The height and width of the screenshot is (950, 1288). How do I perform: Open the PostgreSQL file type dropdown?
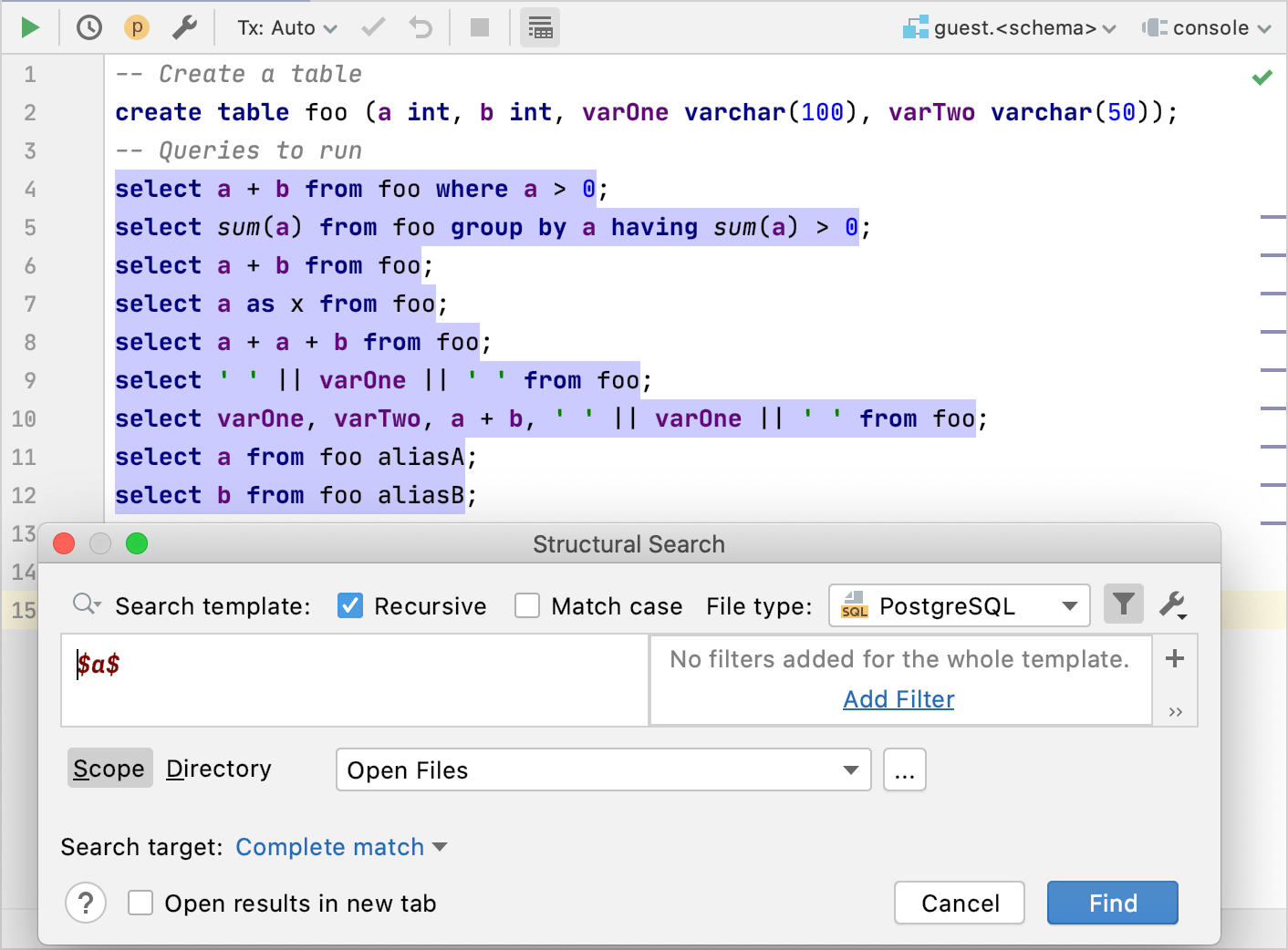[x=958, y=604]
